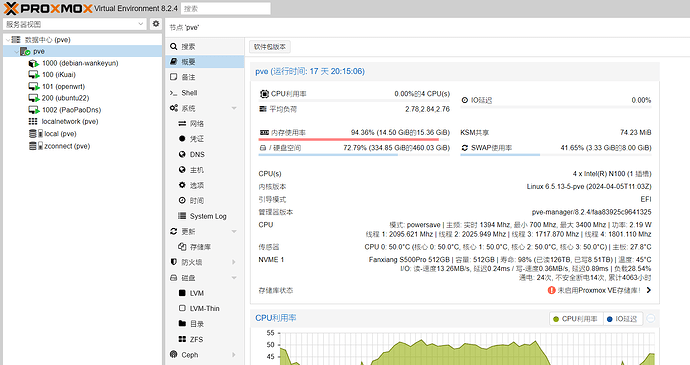Select the pve node icon
The image size is (690, 365).
[x=25, y=52]
